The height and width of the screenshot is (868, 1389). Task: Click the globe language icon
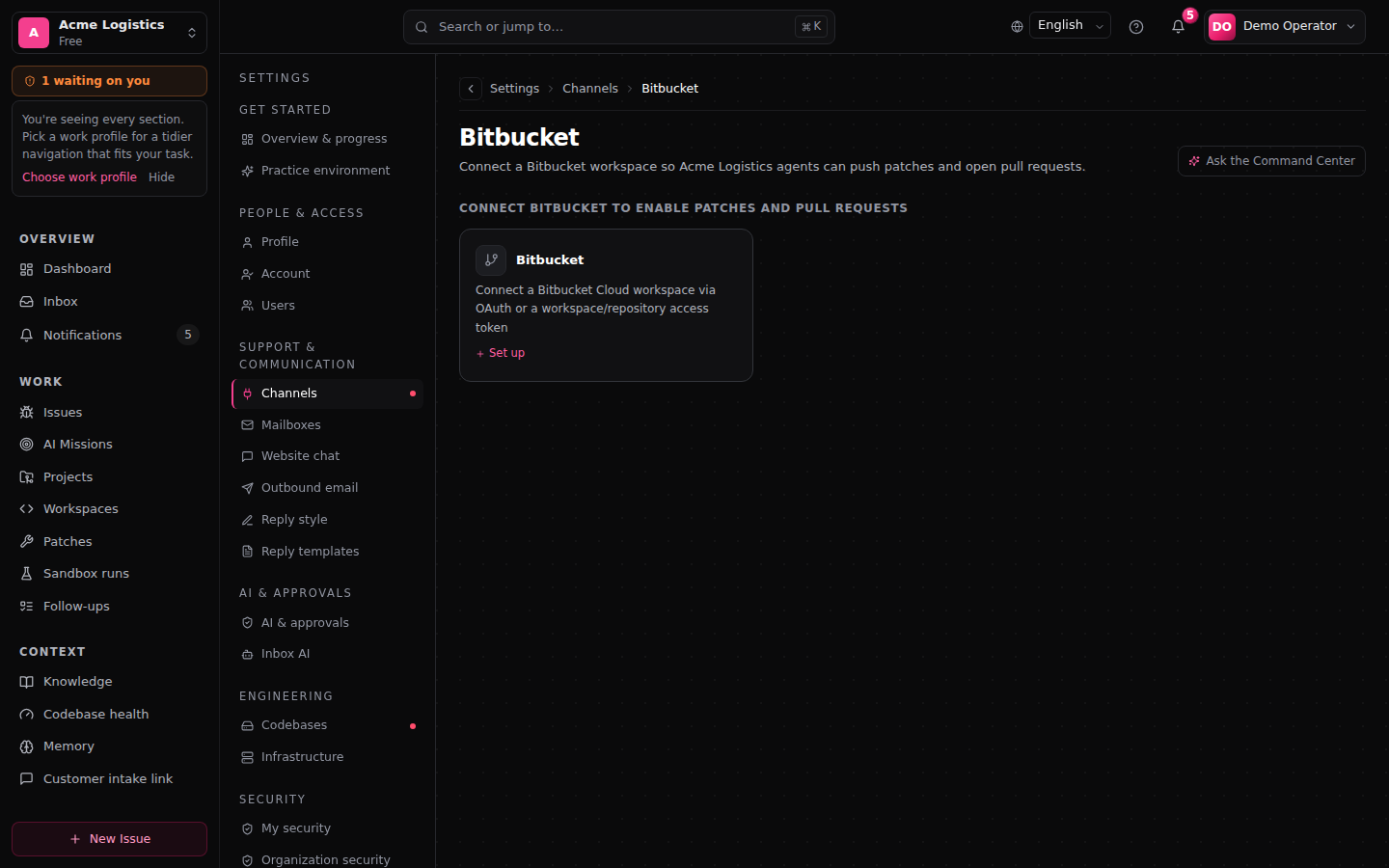pos(1017,27)
